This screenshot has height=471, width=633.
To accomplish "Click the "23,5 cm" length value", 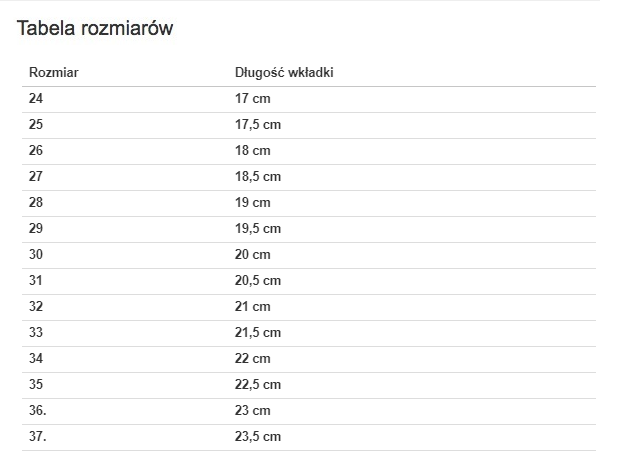I will [x=258, y=437].
